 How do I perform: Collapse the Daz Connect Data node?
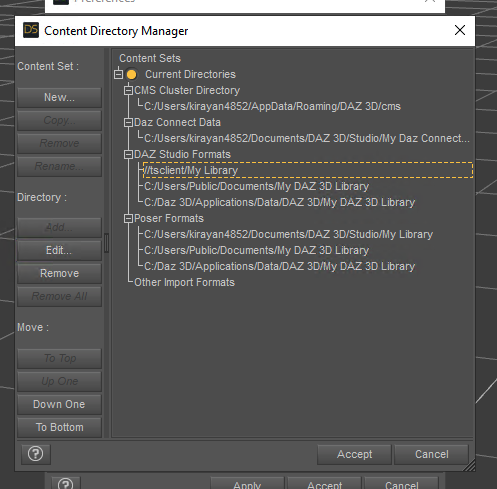(x=128, y=122)
